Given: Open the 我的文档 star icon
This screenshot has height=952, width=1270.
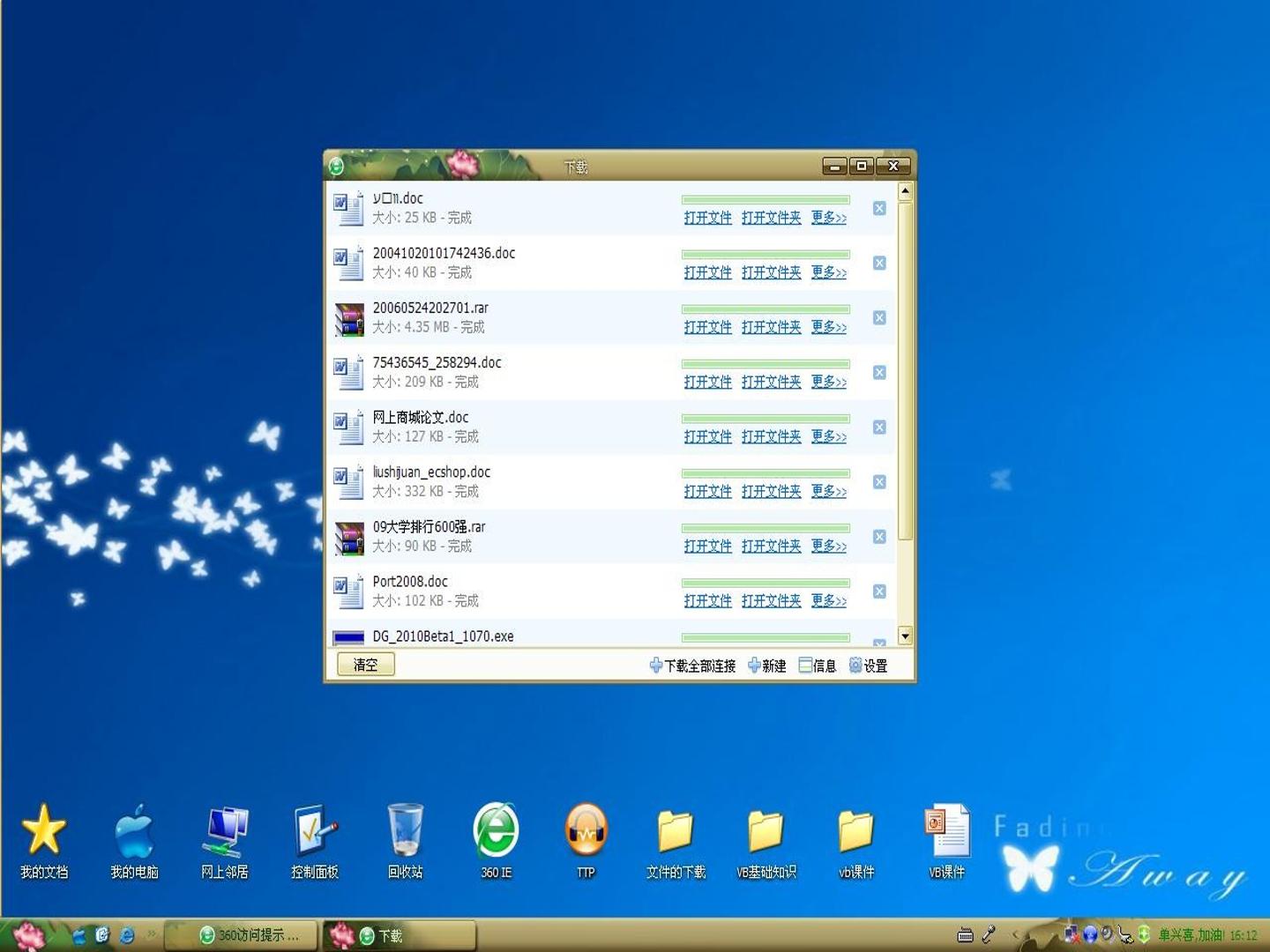Looking at the screenshot, I should [43, 840].
